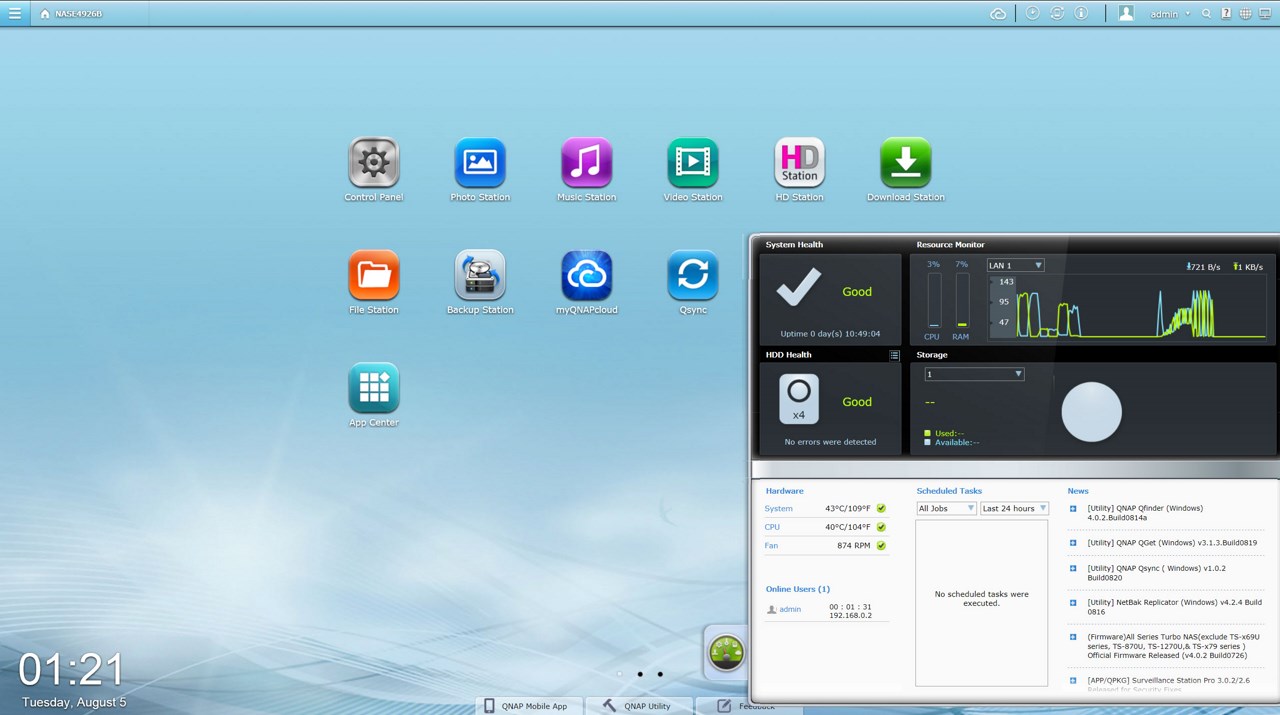Image resolution: width=1280 pixels, height=715 pixels.
Task: Open Control Panel from the desktop
Action: tap(374, 163)
